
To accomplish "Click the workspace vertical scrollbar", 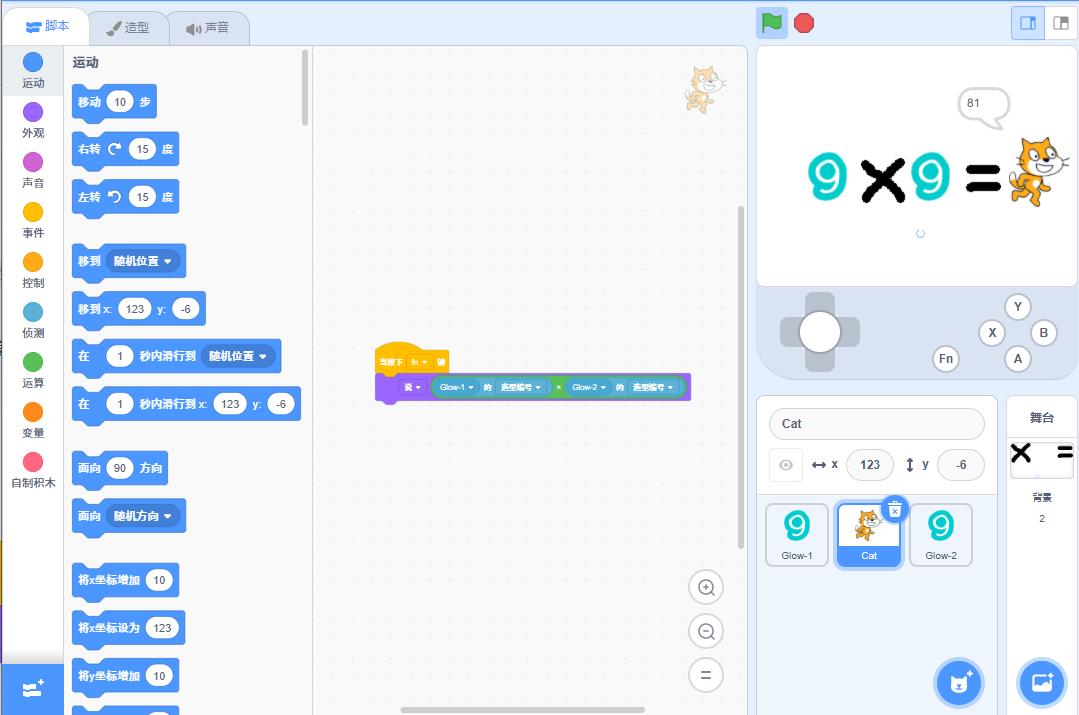I will coord(740,377).
